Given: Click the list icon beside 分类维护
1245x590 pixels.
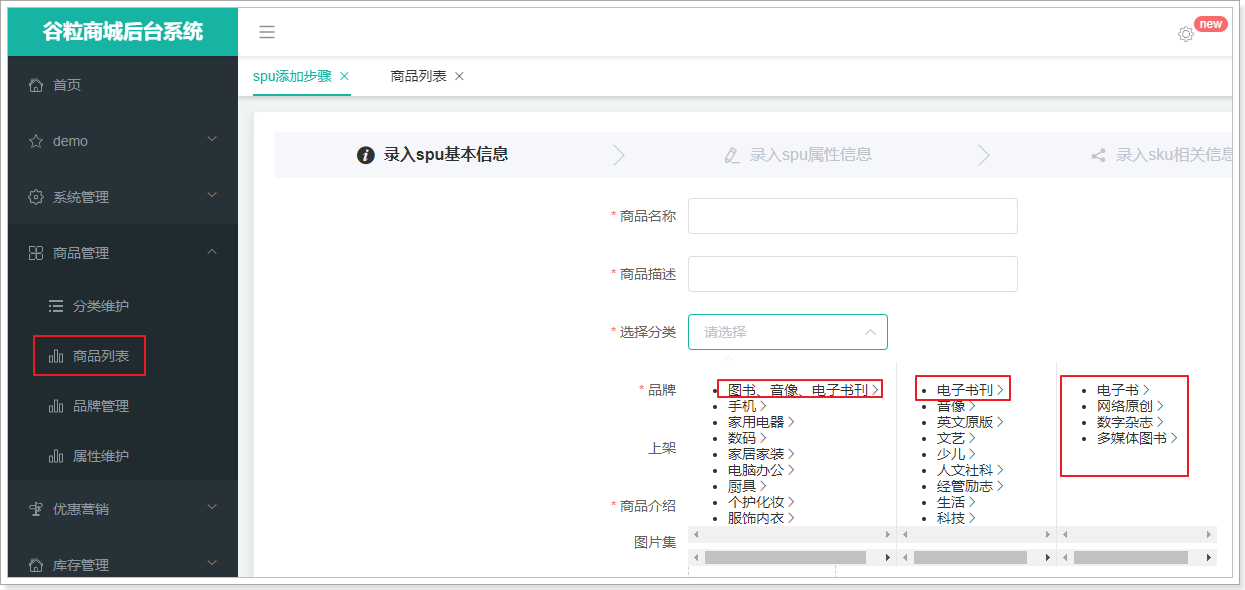Looking at the screenshot, I should click(56, 306).
